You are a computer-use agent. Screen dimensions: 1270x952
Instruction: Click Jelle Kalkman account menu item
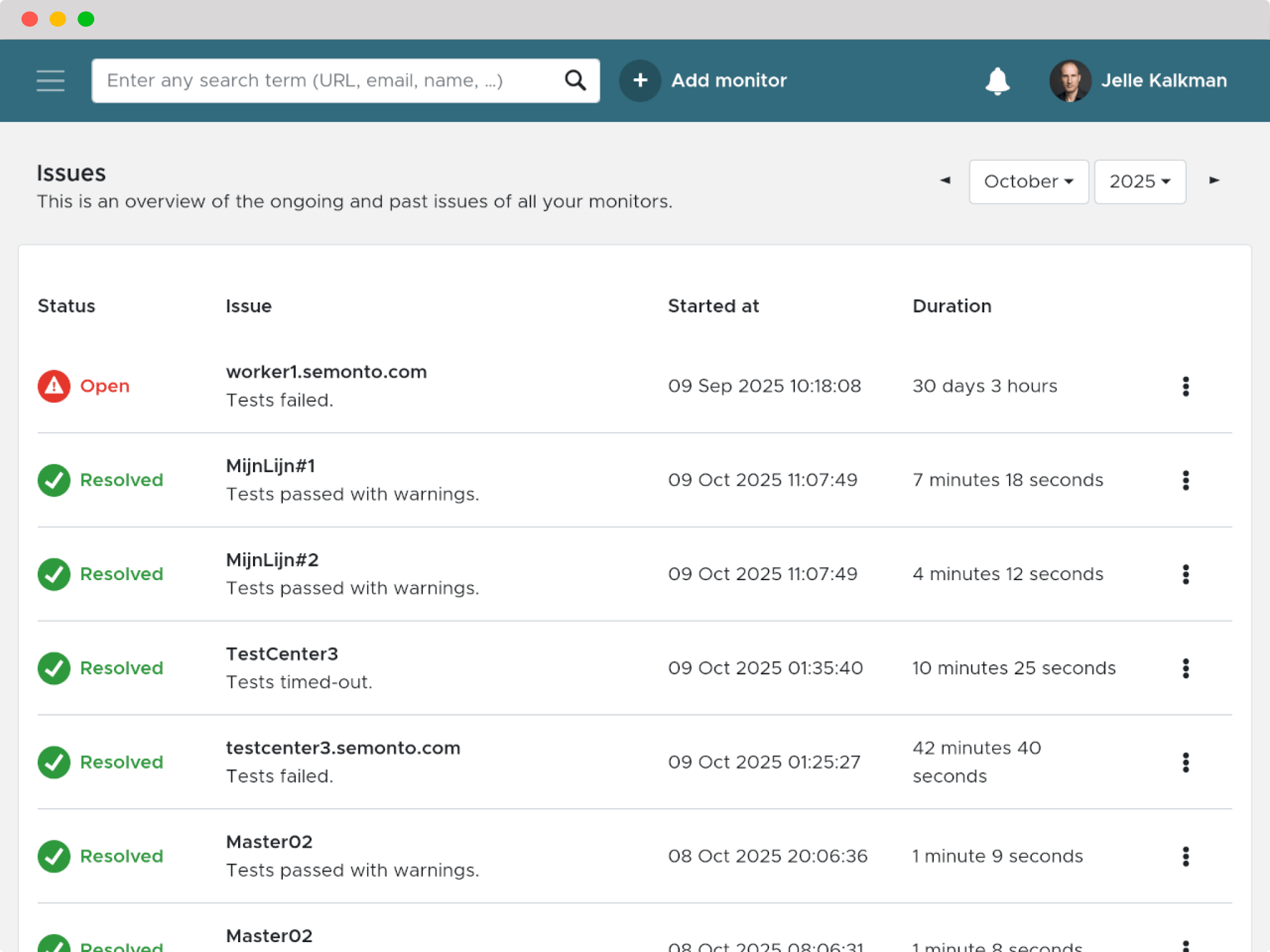1163,80
